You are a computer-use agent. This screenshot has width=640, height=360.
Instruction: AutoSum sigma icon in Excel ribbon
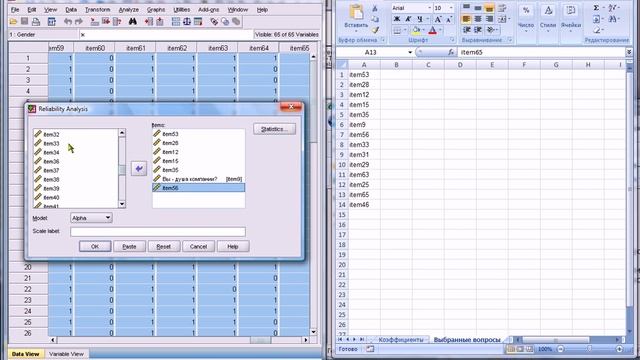click(x=596, y=8)
